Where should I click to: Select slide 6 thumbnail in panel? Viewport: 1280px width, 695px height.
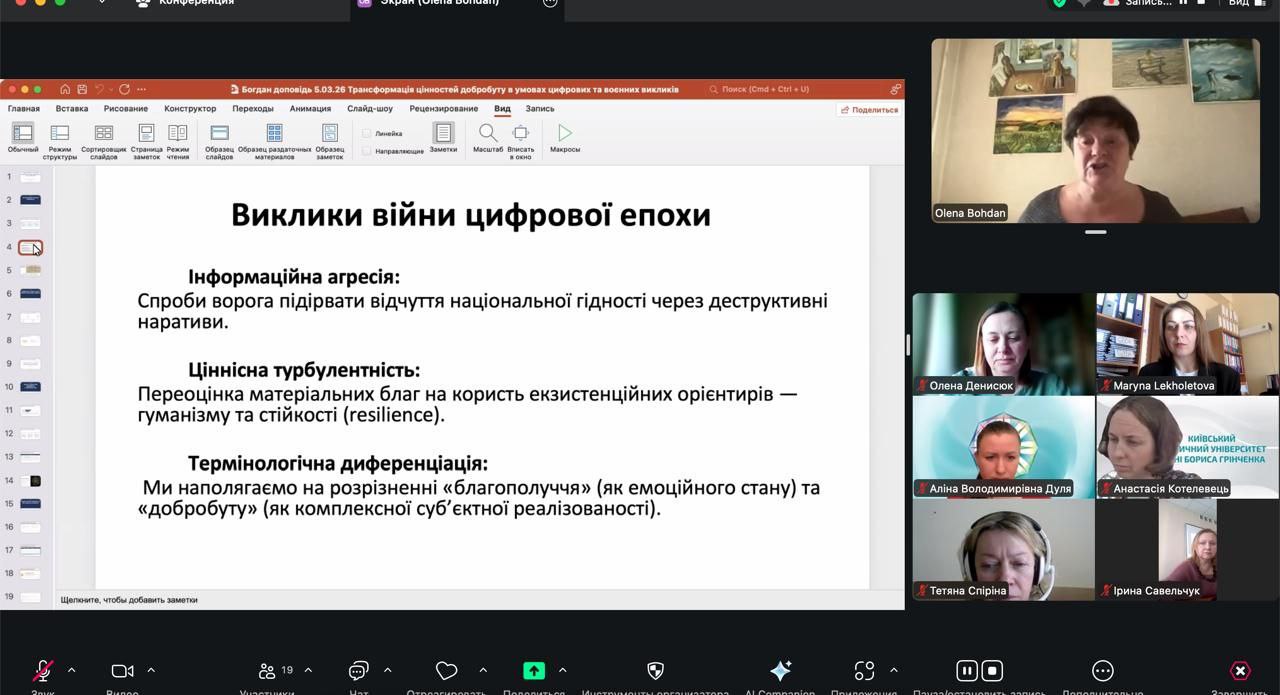click(31, 294)
